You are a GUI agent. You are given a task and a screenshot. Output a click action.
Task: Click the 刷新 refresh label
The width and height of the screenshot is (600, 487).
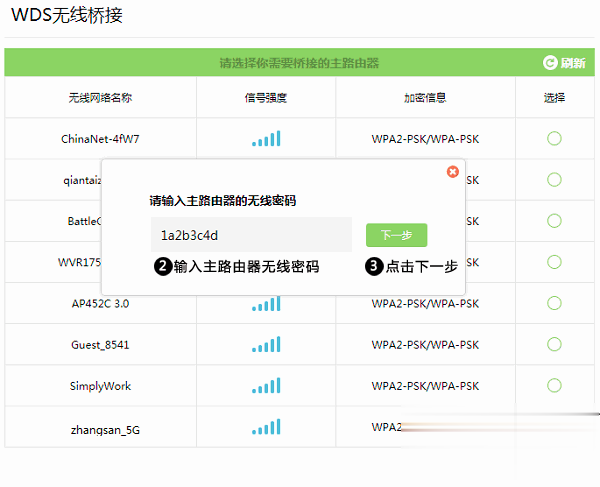(x=573, y=63)
